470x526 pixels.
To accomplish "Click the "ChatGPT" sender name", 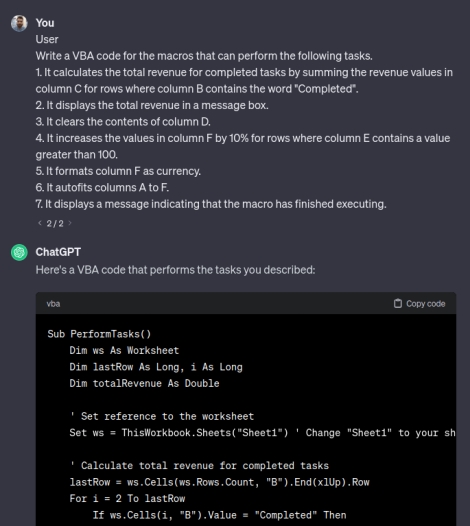I will [58, 252].
